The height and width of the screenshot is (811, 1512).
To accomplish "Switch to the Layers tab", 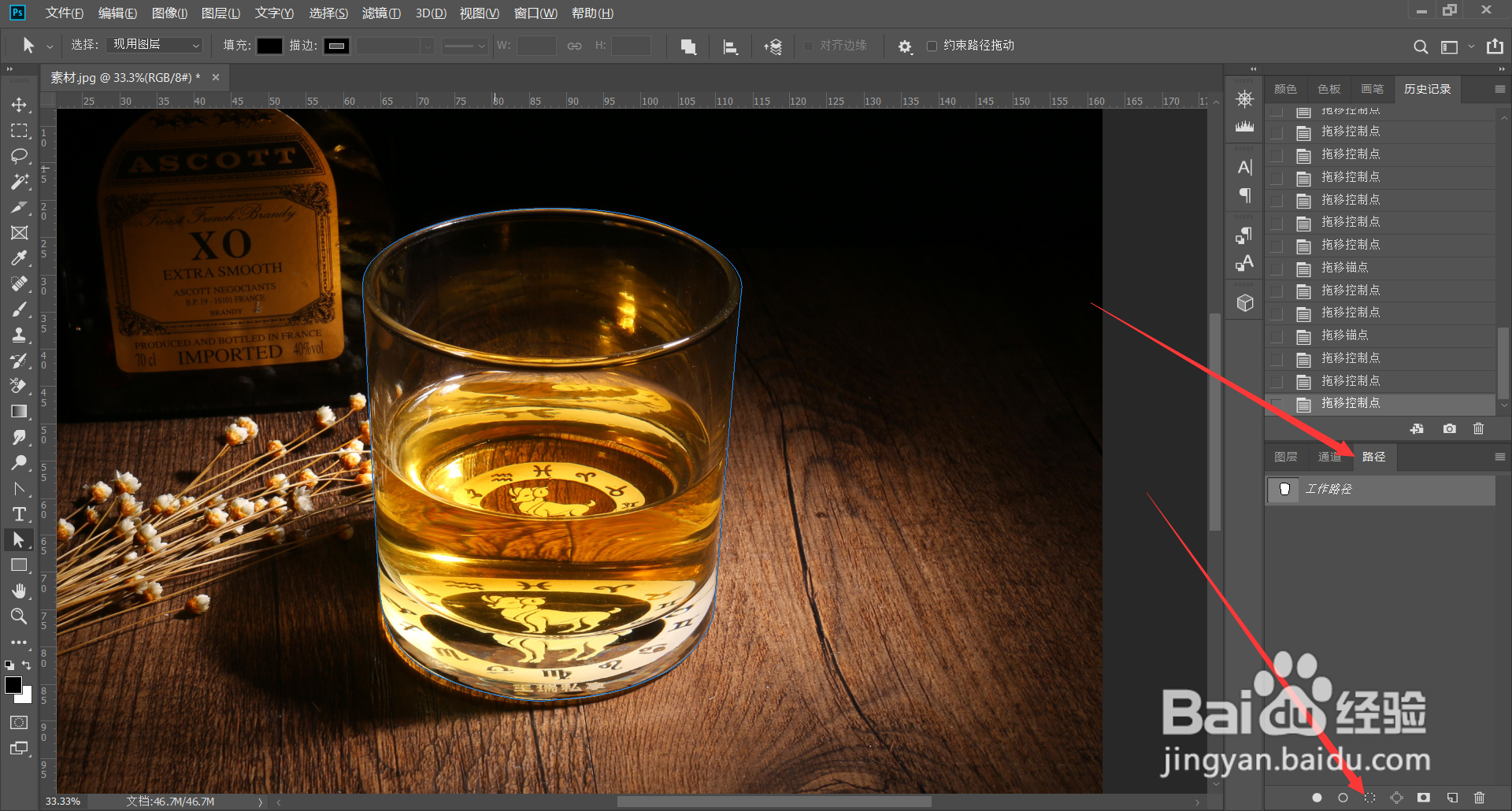I will pos(1285,457).
